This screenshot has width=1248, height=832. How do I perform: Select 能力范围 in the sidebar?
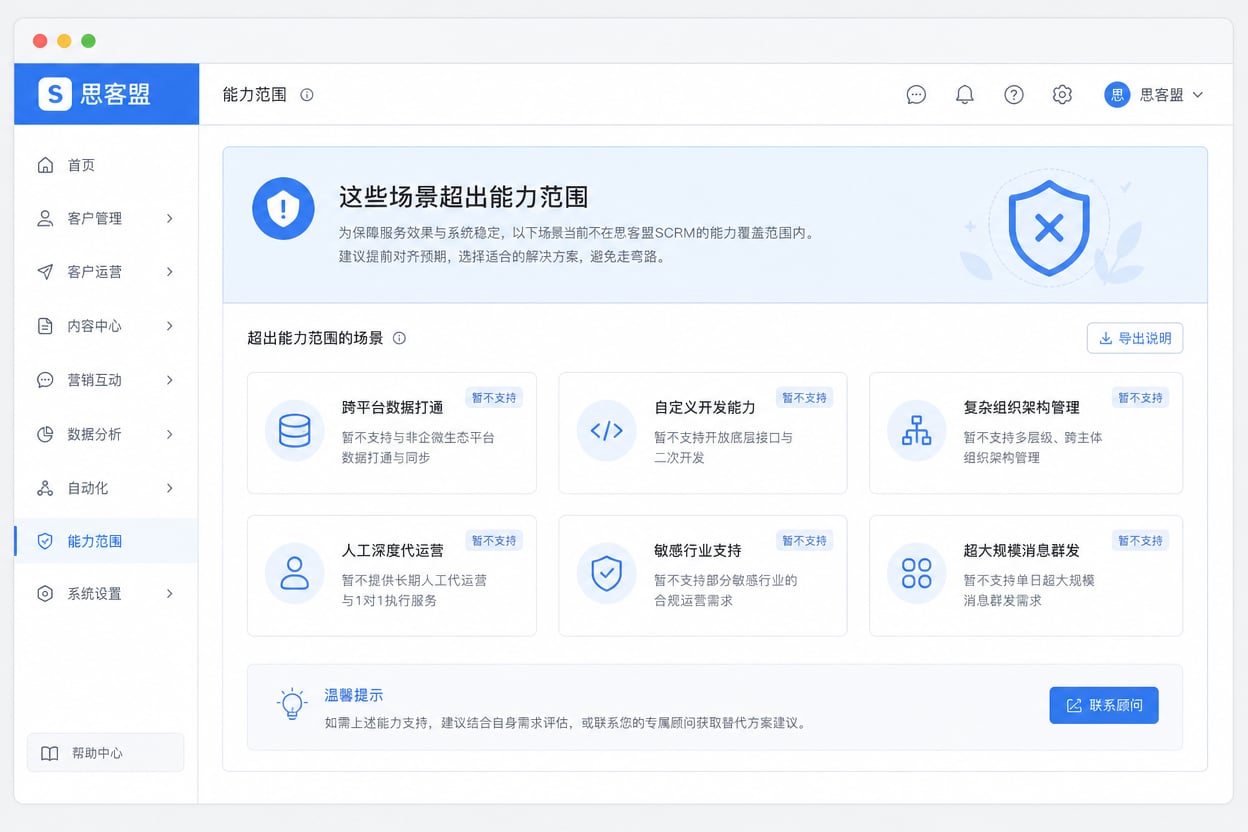[x=106, y=541]
